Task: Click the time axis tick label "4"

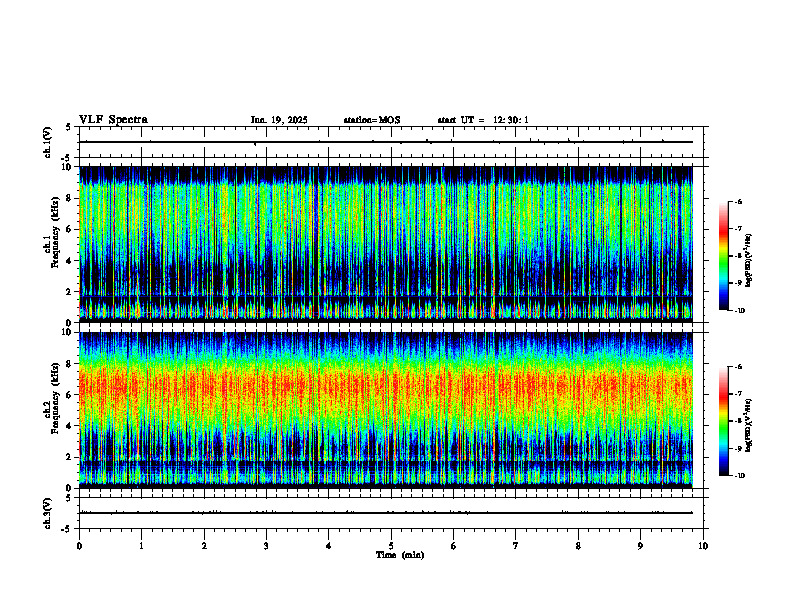Action: pos(329,546)
